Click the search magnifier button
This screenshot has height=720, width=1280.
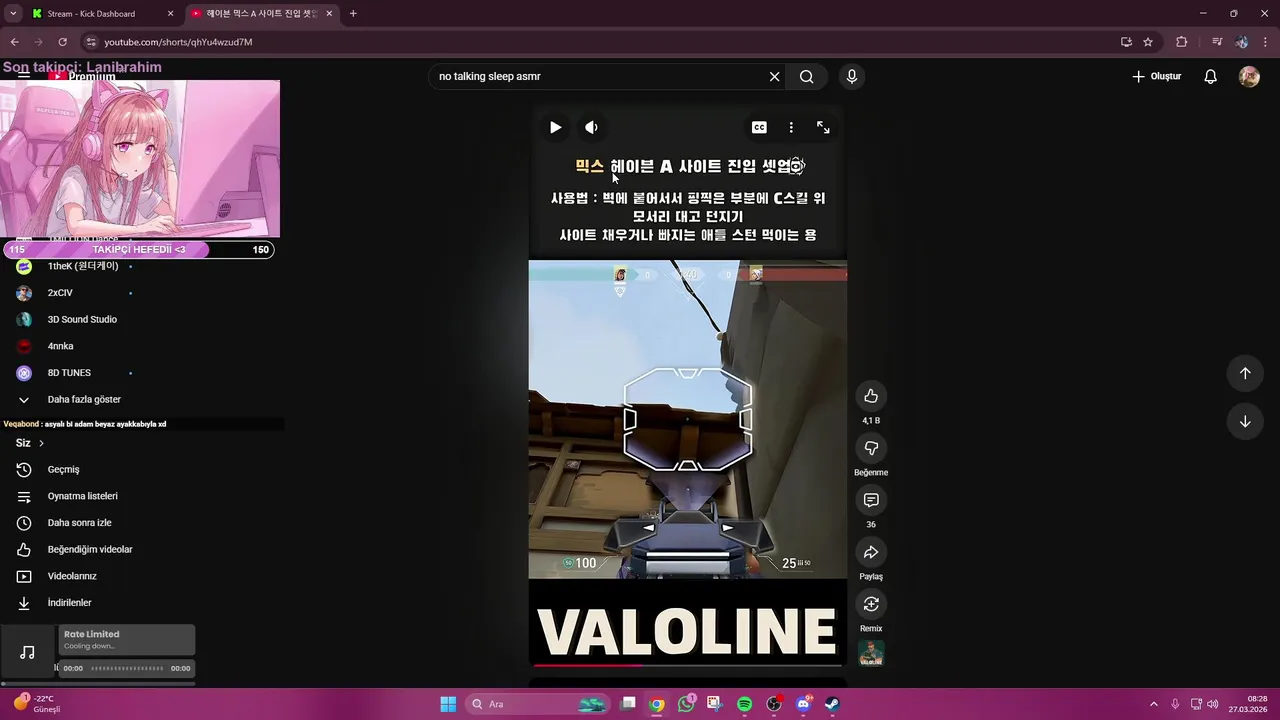point(807,77)
